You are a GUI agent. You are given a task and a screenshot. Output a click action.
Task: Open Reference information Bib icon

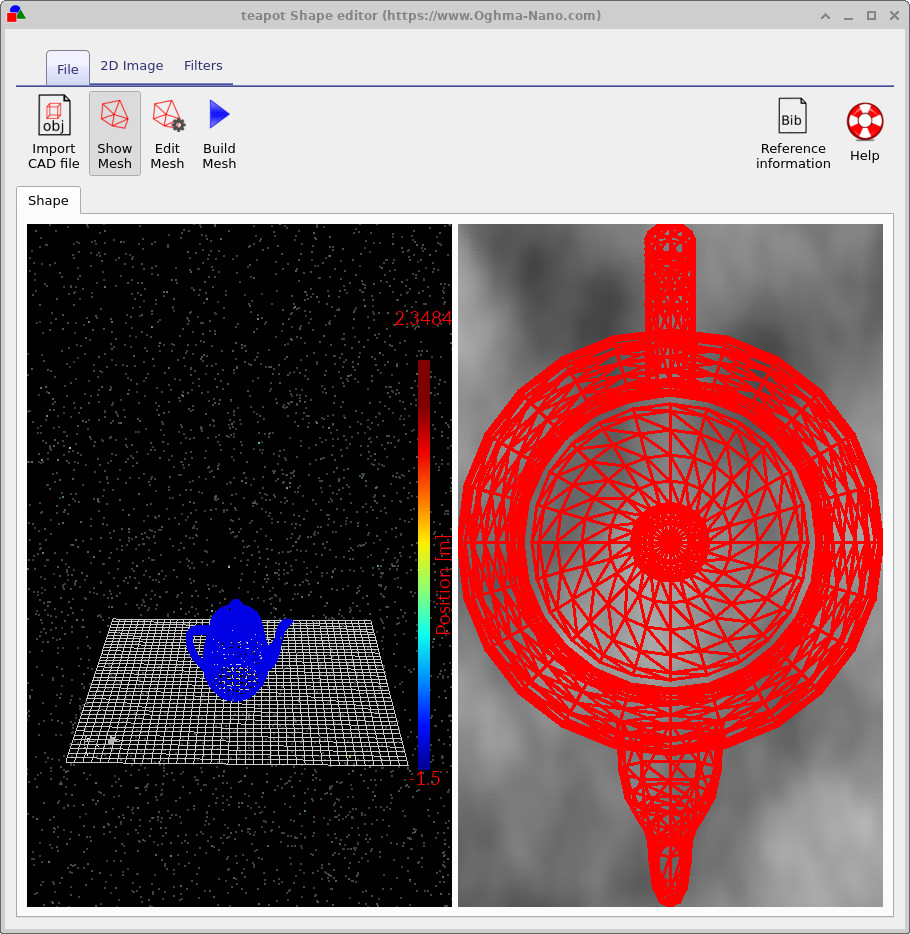(x=792, y=118)
